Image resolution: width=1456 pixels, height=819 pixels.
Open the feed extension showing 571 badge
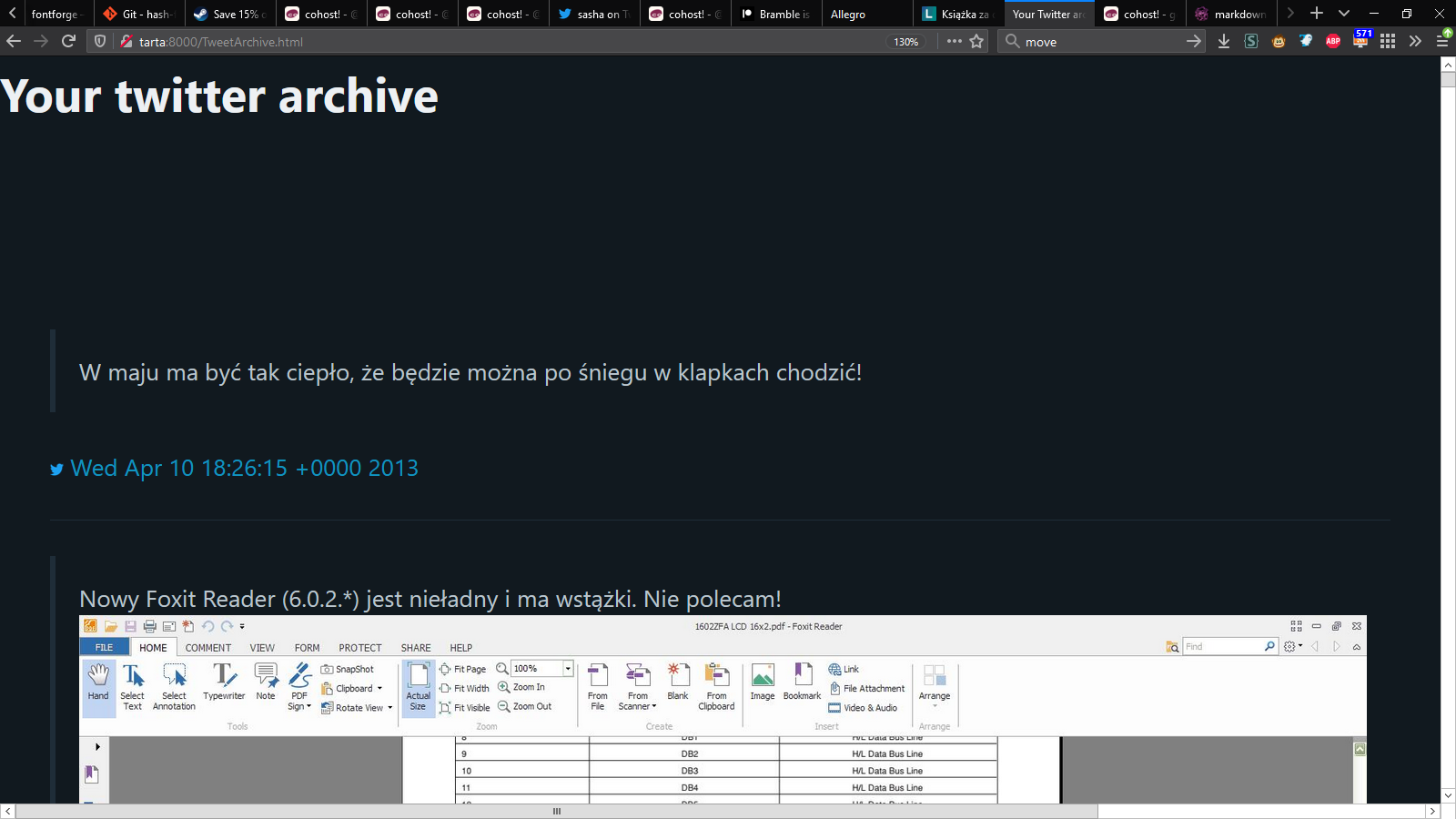pos(1361,40)
